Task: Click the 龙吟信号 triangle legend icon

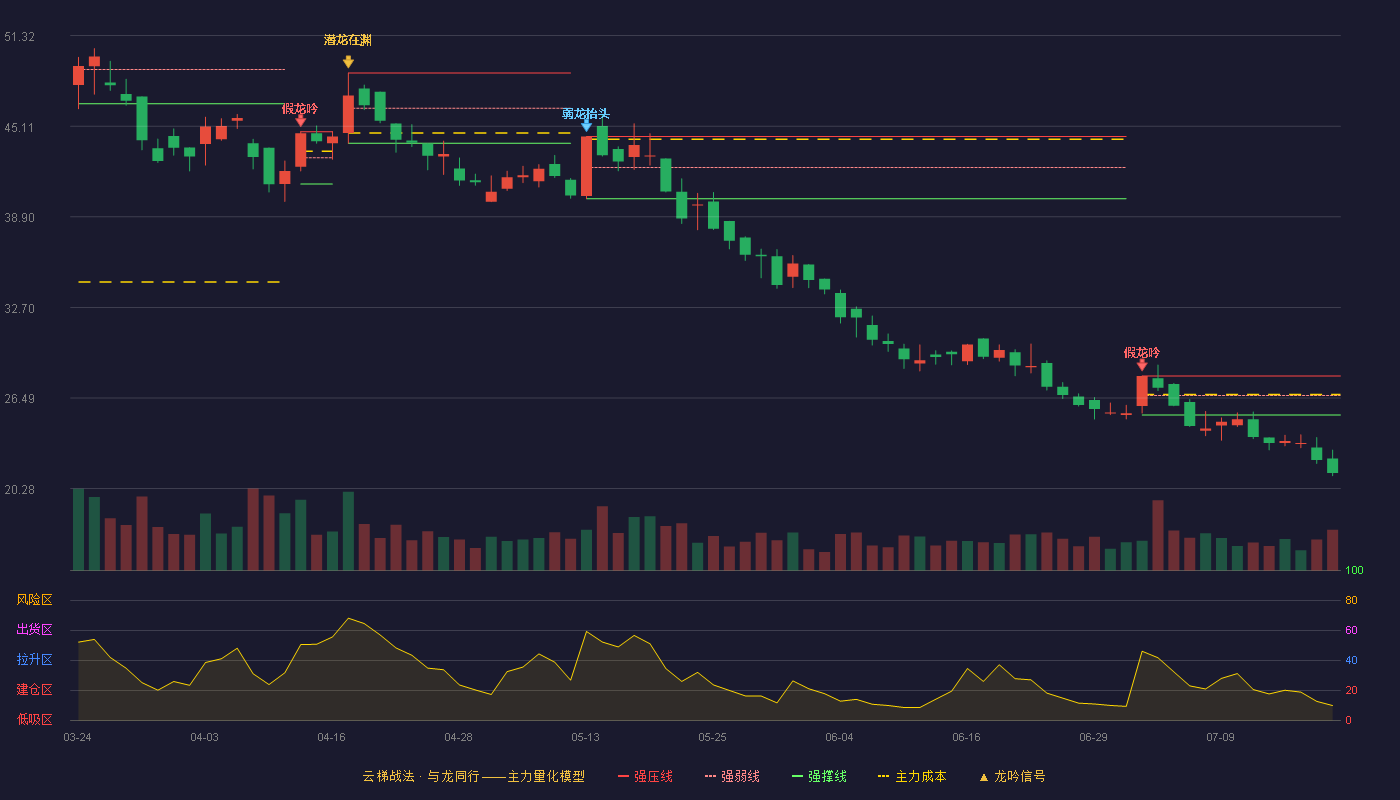Action: (x=983, y=776)
